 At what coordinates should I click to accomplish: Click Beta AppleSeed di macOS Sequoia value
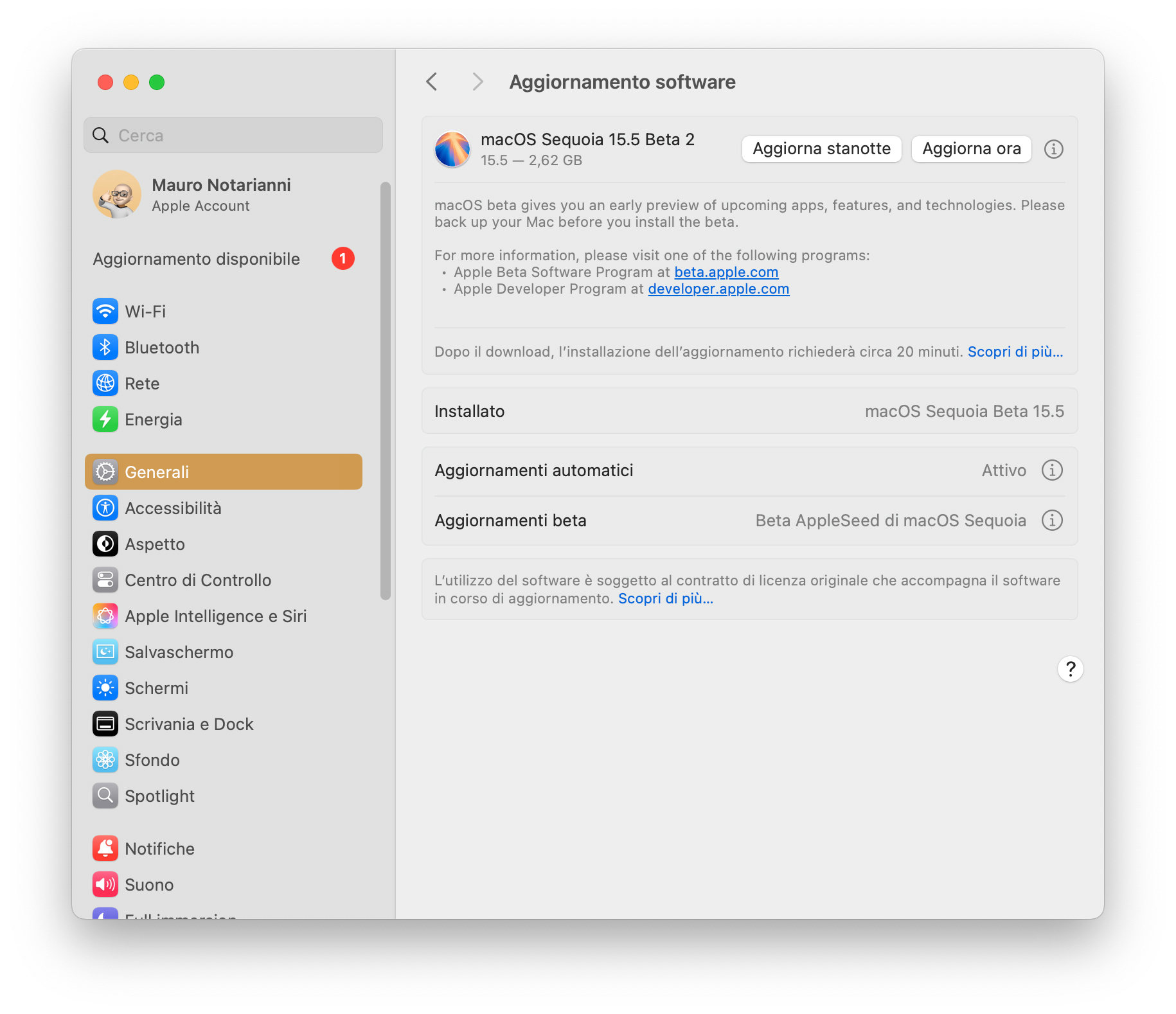(x=891, y=520)
